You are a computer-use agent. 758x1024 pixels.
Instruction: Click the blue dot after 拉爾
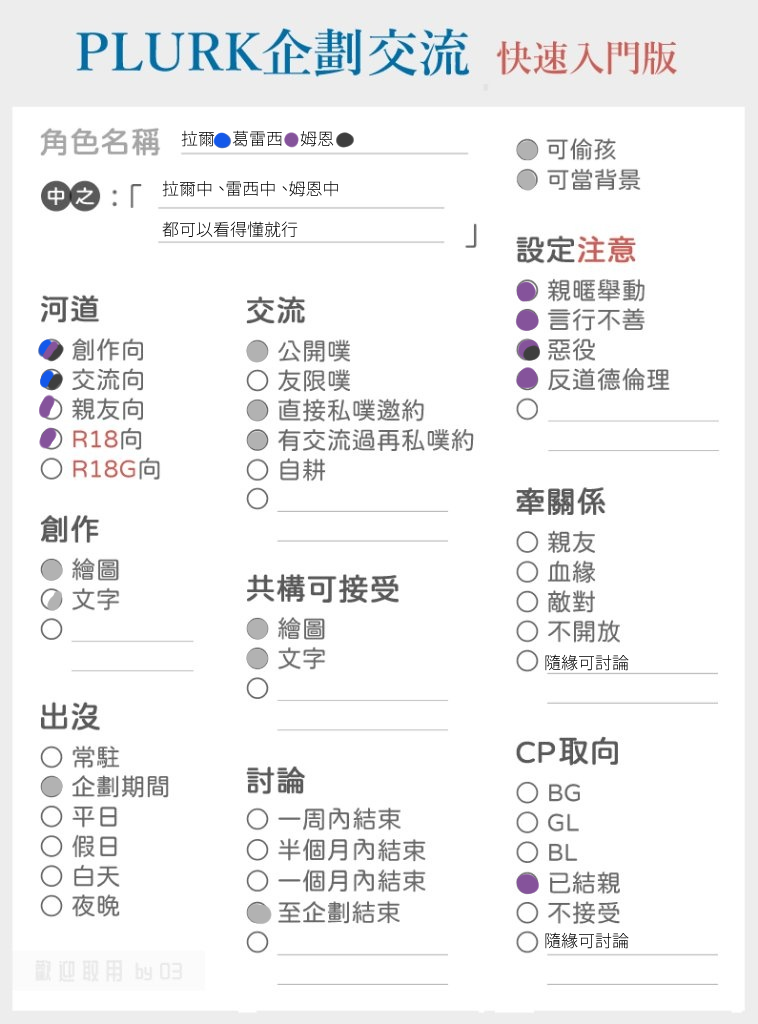point(222,140)
